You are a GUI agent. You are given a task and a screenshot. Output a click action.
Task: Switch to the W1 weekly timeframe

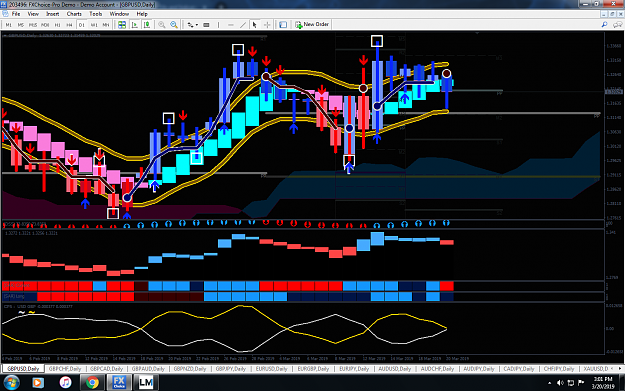[x=94, y=25]
